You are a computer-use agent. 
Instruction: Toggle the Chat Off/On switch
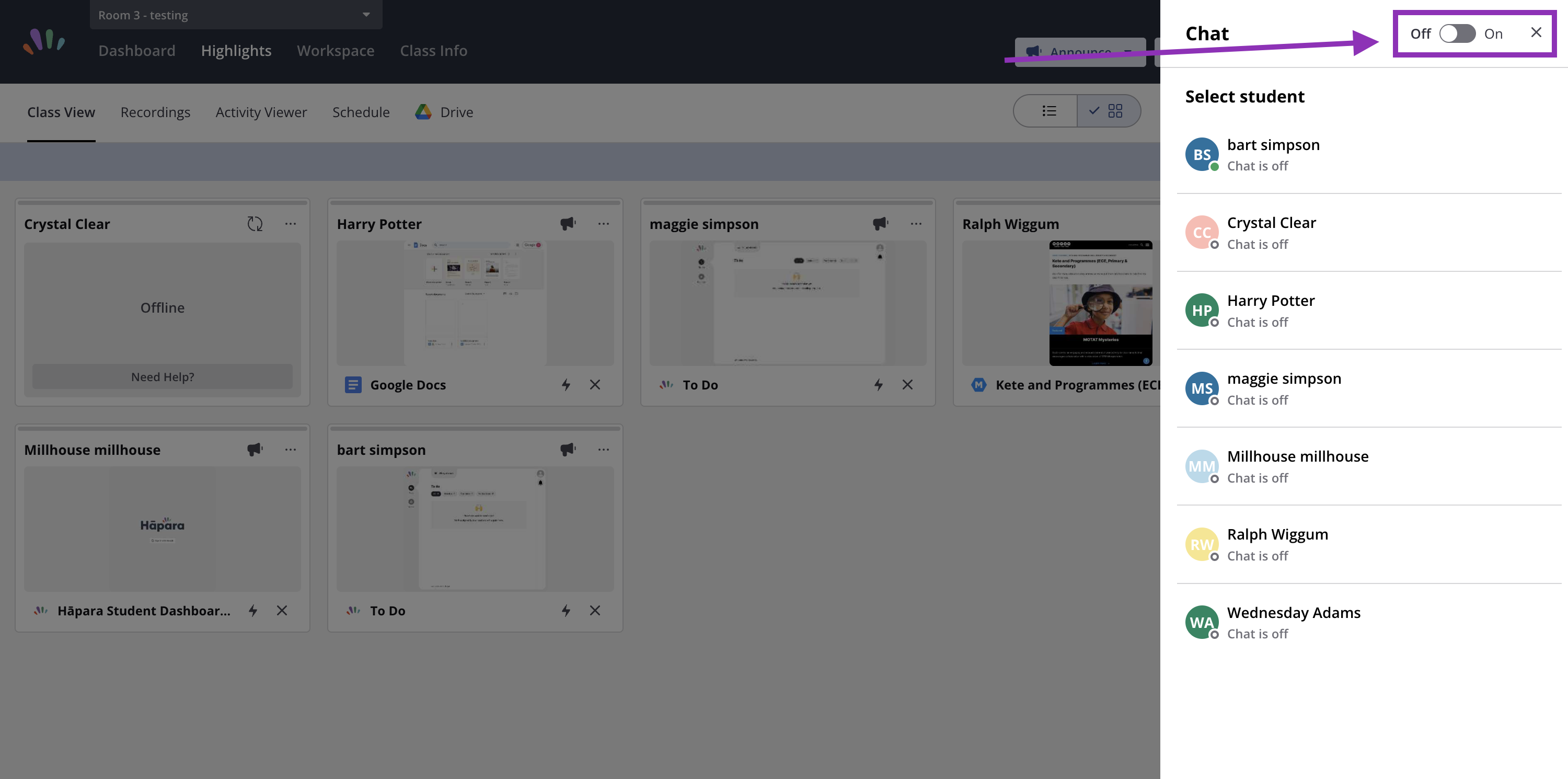point(1457,33)
